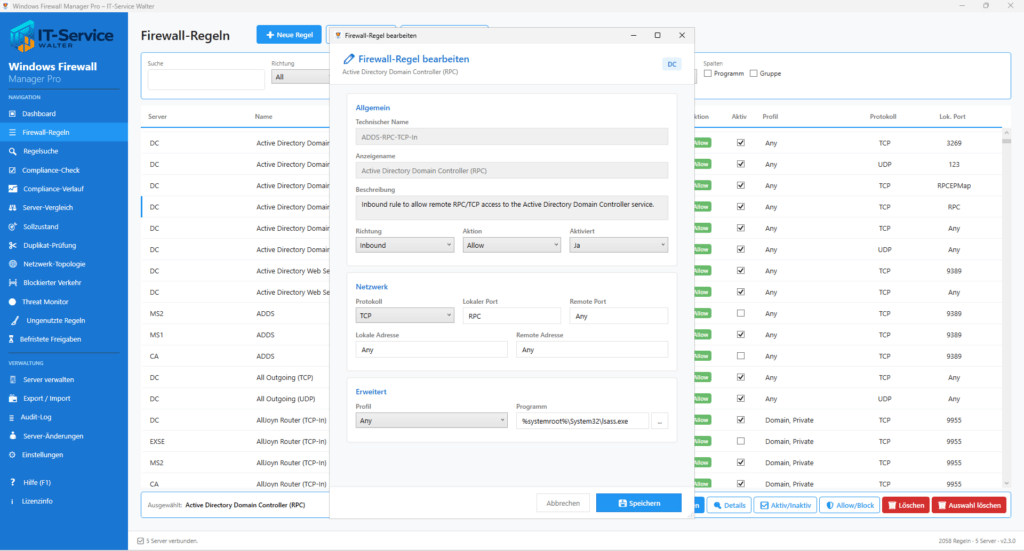Open the Protokoll dropdown set to TCP
The height and width of the screenshot is (551, 1024).
(x=404, y=316)
